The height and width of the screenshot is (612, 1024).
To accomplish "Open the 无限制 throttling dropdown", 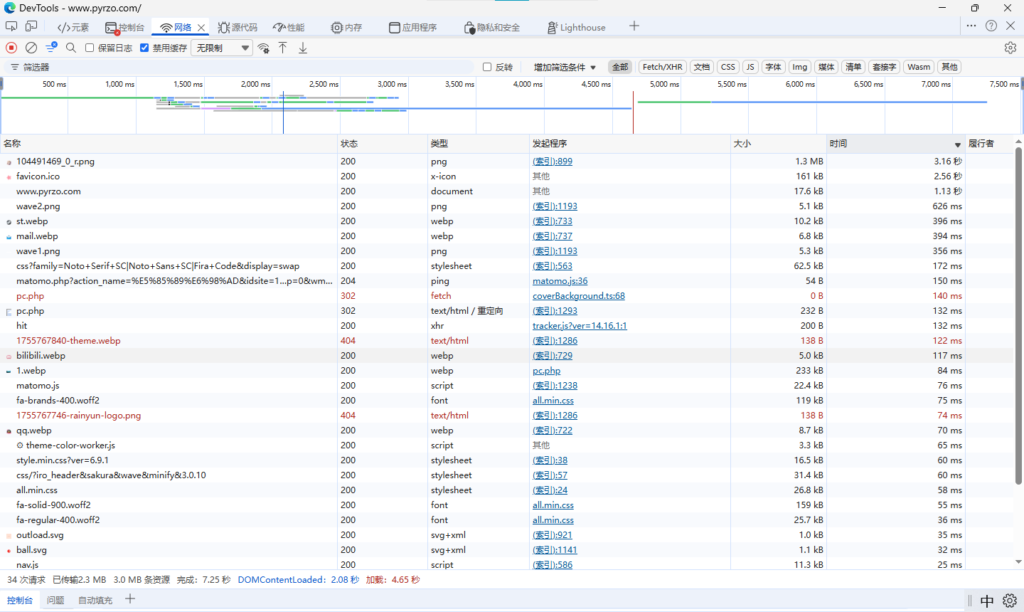I will coord(223,47).
